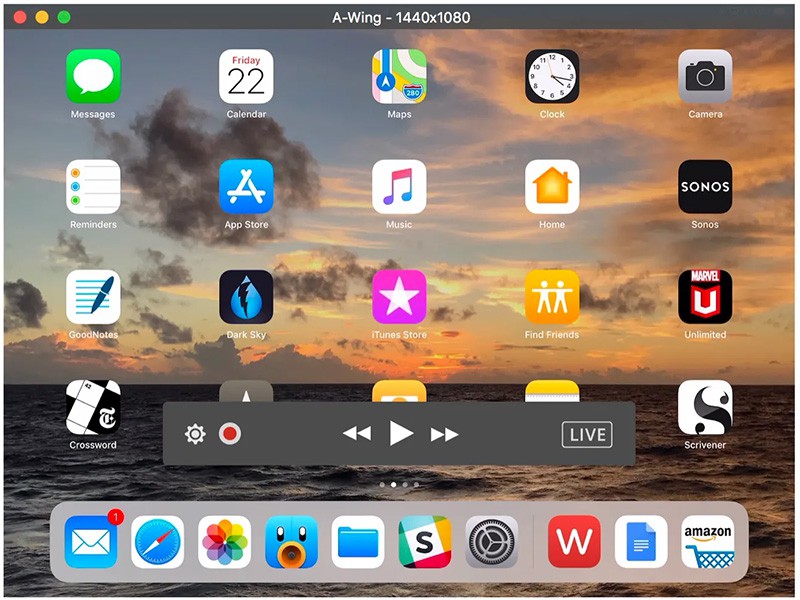Open the Calendar app
This screenshot has height=600, width=800.
pyautogui.click(x=246, y=77)
